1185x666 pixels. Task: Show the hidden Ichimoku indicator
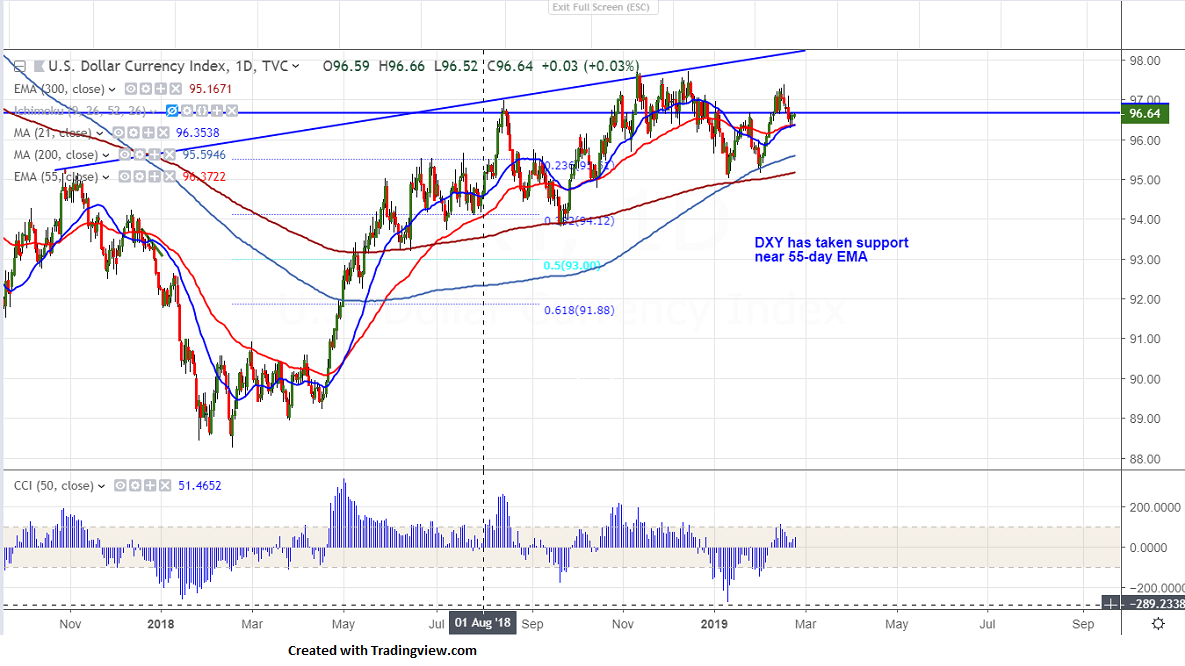[172, 111]
